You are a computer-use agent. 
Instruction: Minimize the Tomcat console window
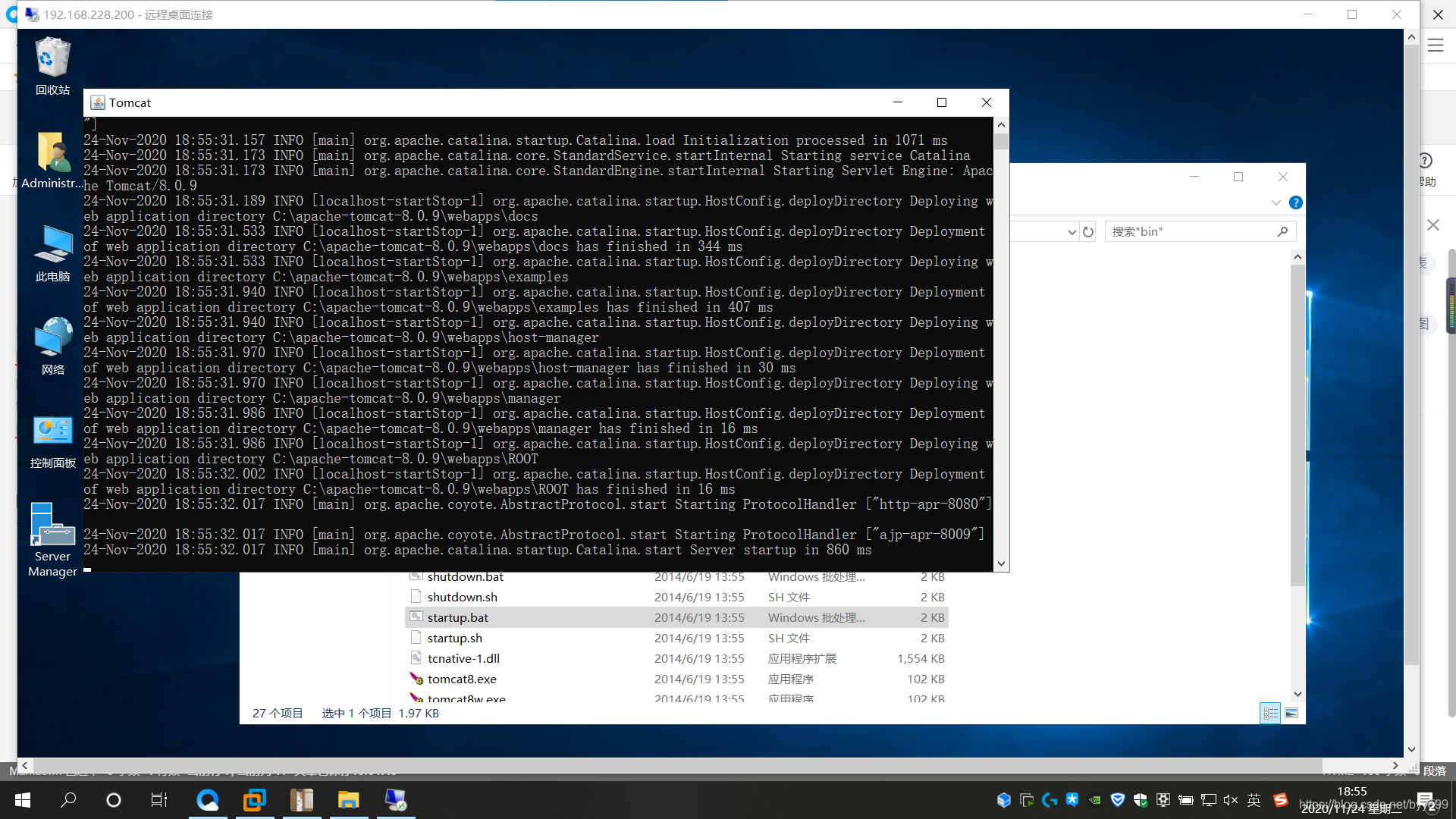(898, 102)
